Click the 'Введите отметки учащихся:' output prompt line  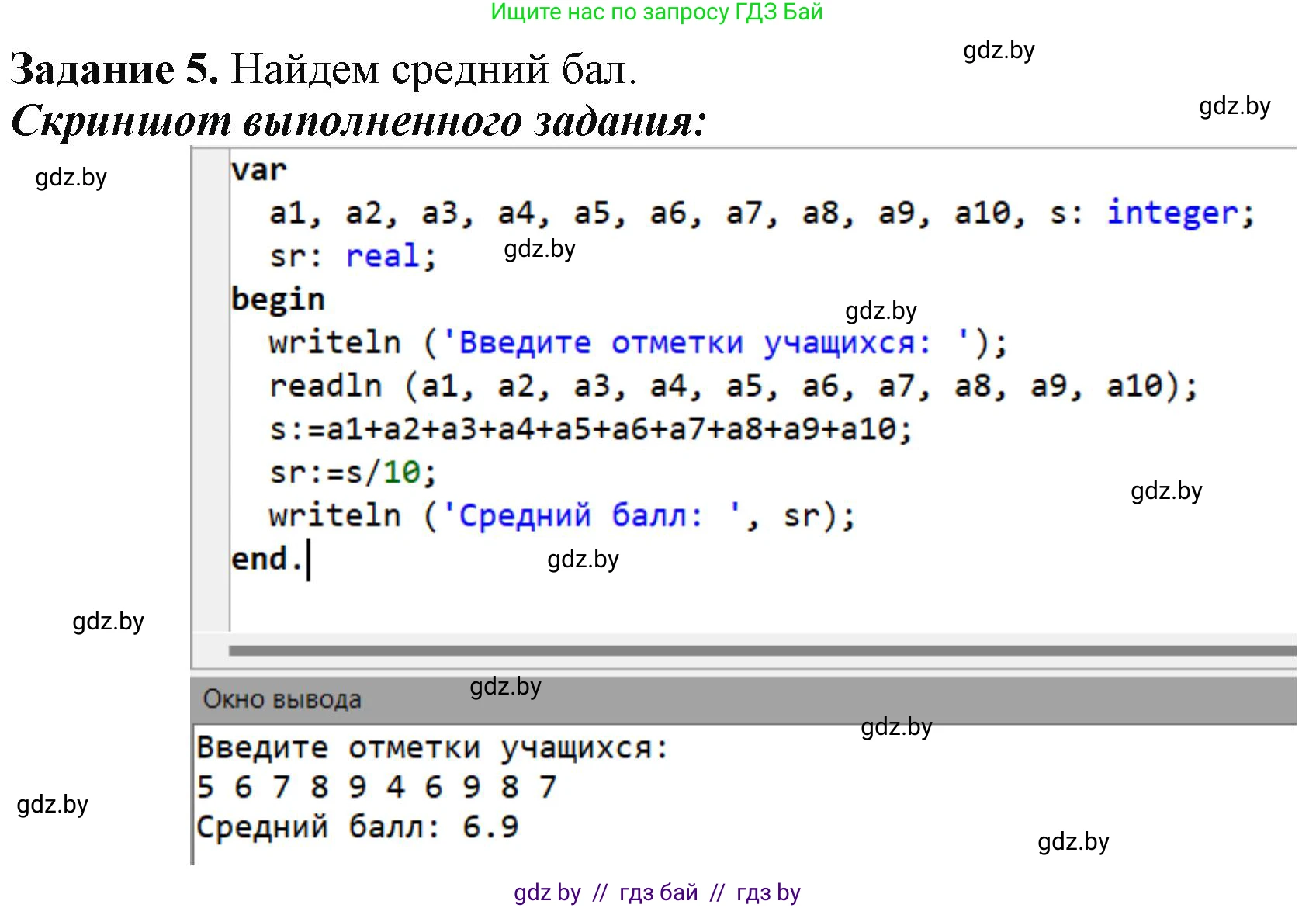(431, 748)
